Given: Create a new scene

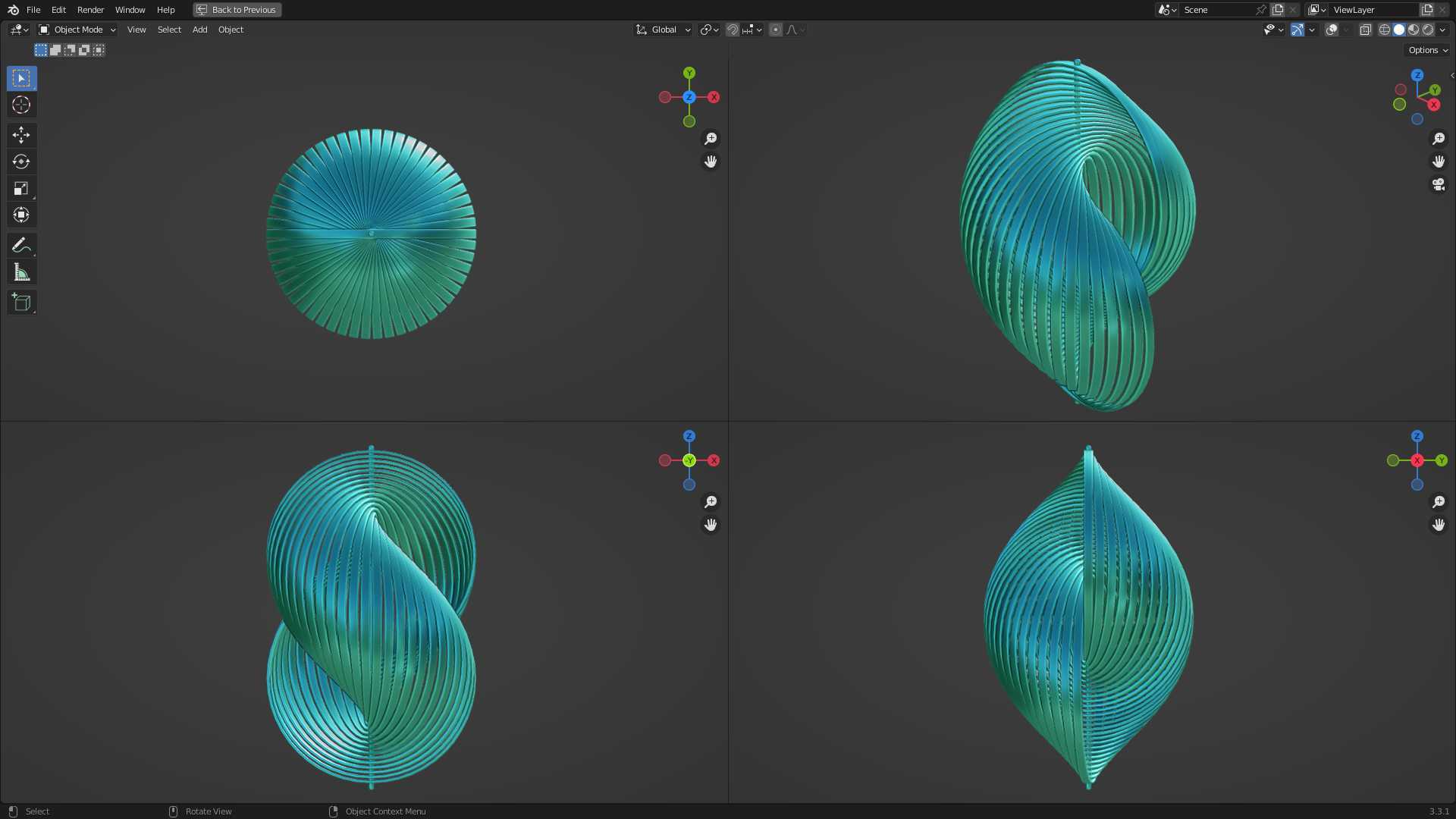Looking at the screenshot, I should coord(1278,10).
